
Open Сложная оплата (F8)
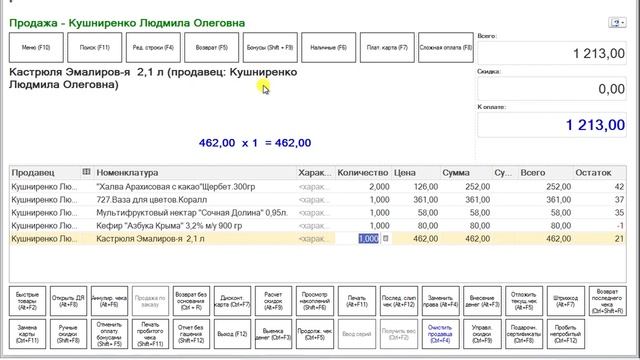click(446, 48)
